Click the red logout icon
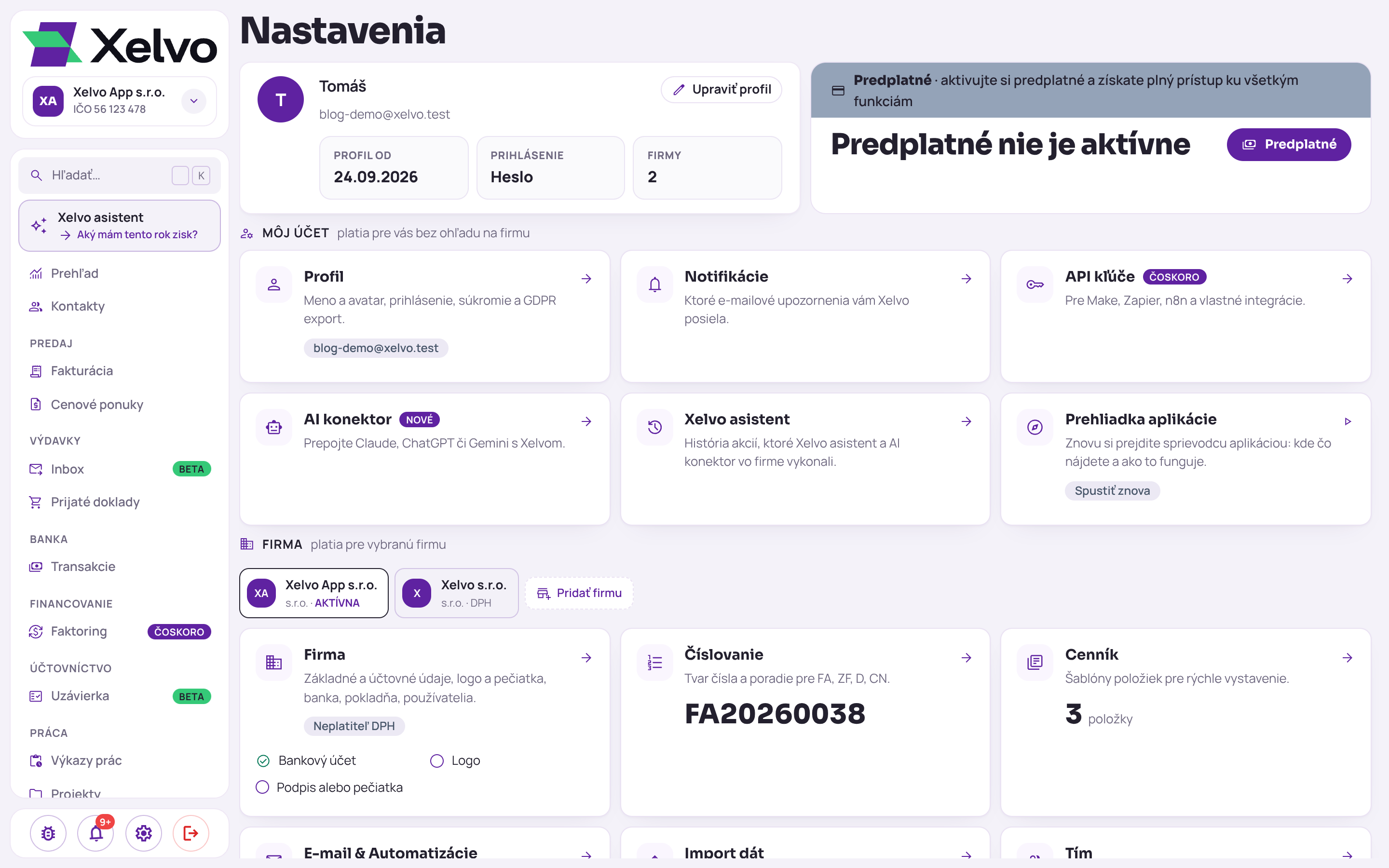Viewport: 1389px width, 868px height. (191, 832)
